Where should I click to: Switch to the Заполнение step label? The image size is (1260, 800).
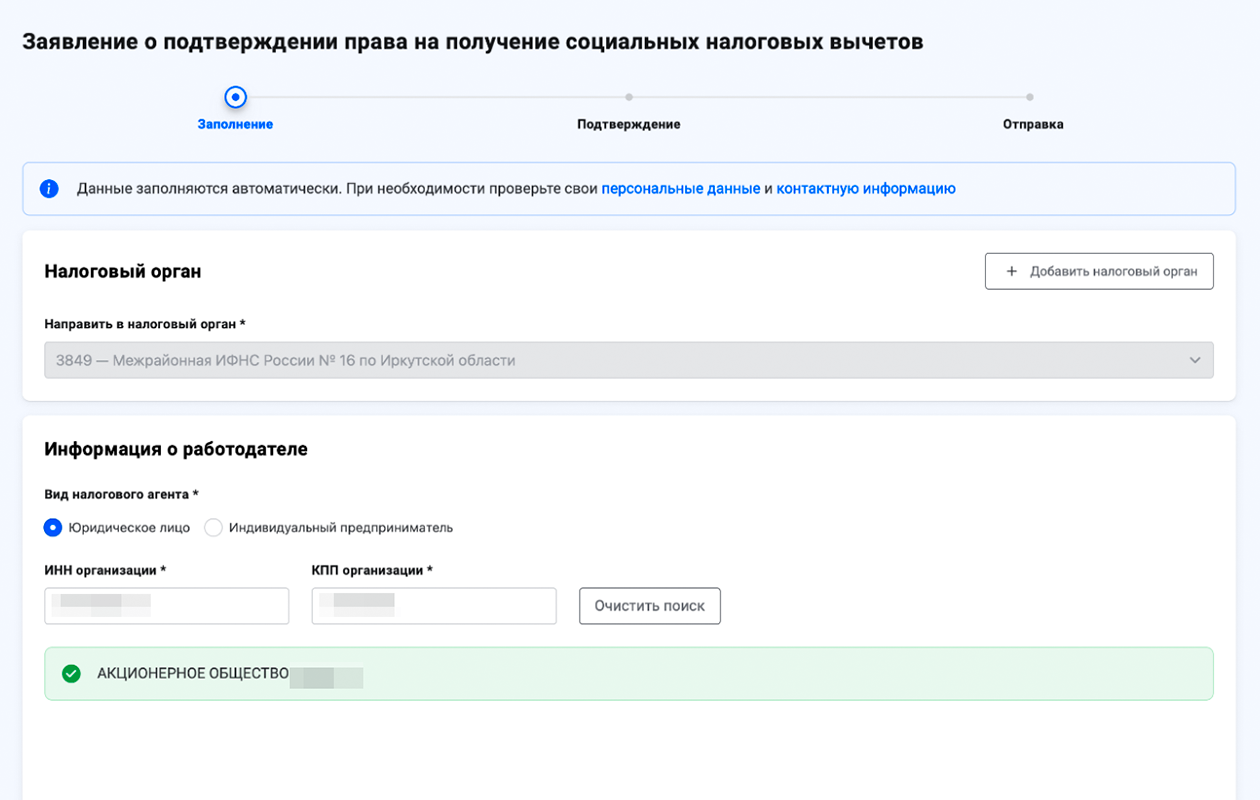point(235,125)
